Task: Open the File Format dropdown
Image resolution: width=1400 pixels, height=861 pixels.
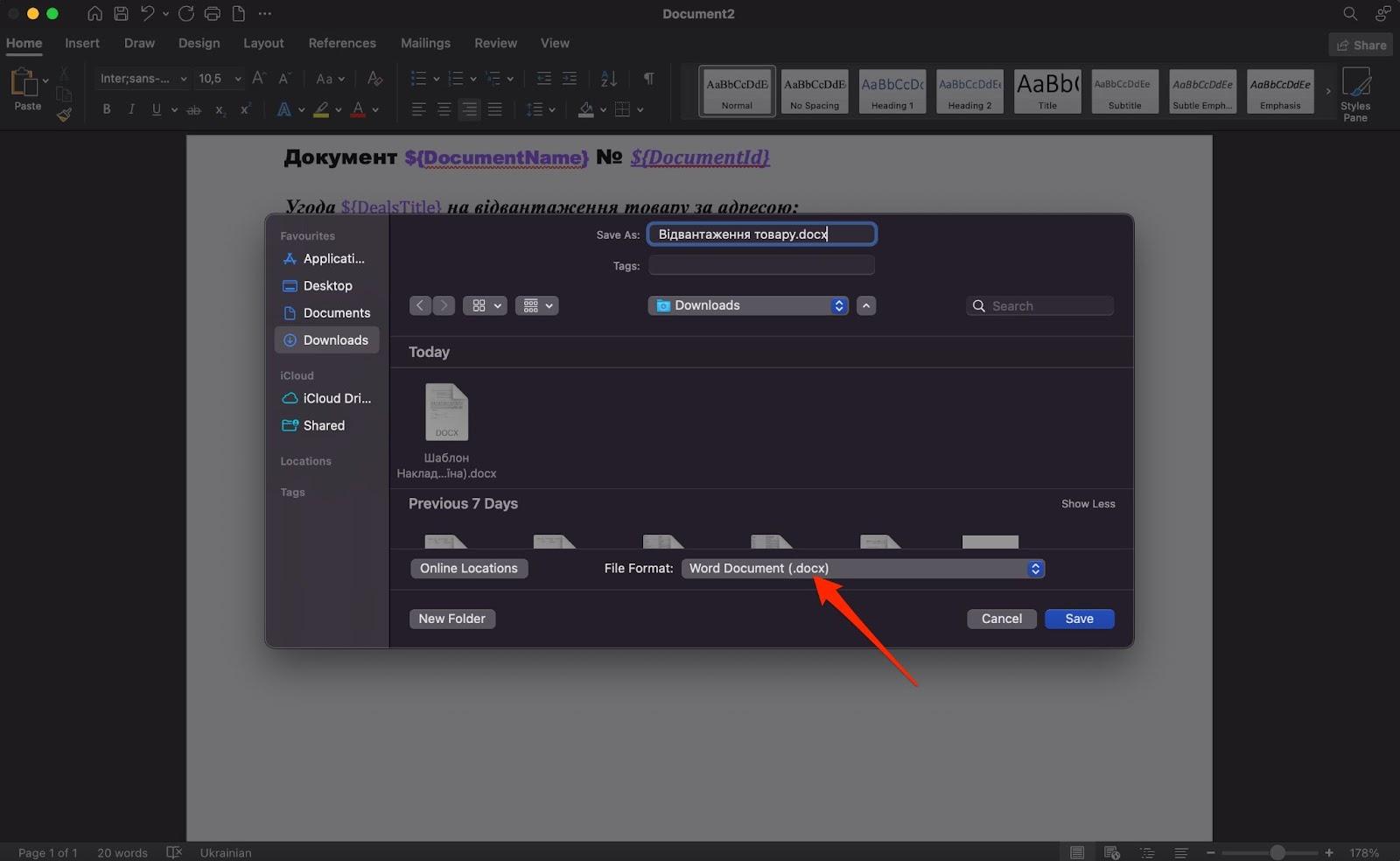Action: [x=862, y=569]
